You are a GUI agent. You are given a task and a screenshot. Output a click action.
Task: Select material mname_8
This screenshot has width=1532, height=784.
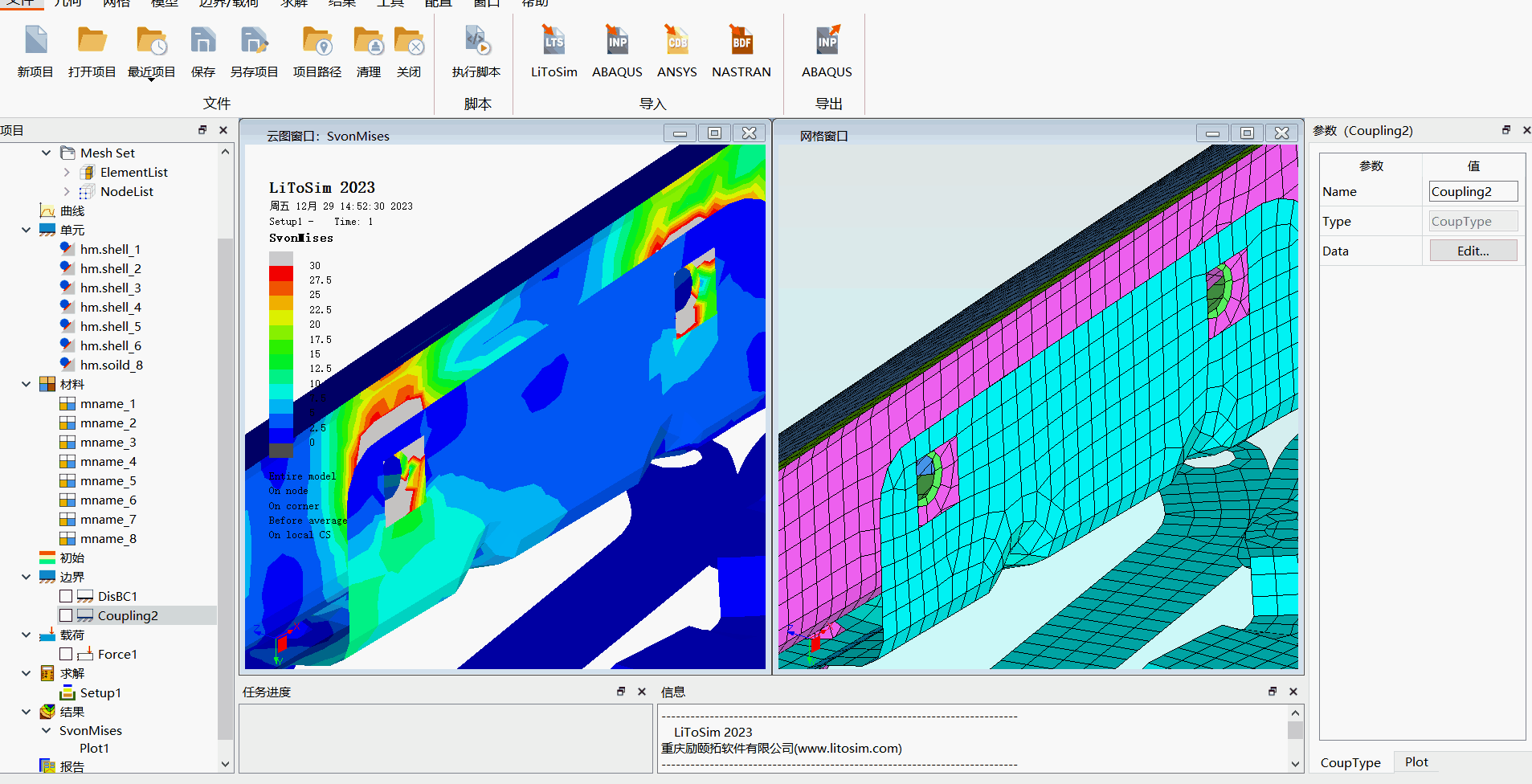[108, 538]
